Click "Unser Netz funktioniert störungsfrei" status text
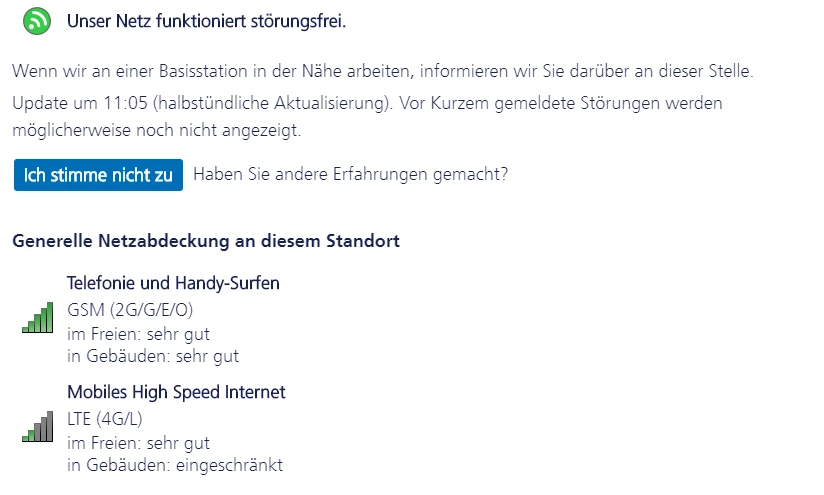Image resolution: width=824 pixels, height=495 pixels. coord(206,21)
